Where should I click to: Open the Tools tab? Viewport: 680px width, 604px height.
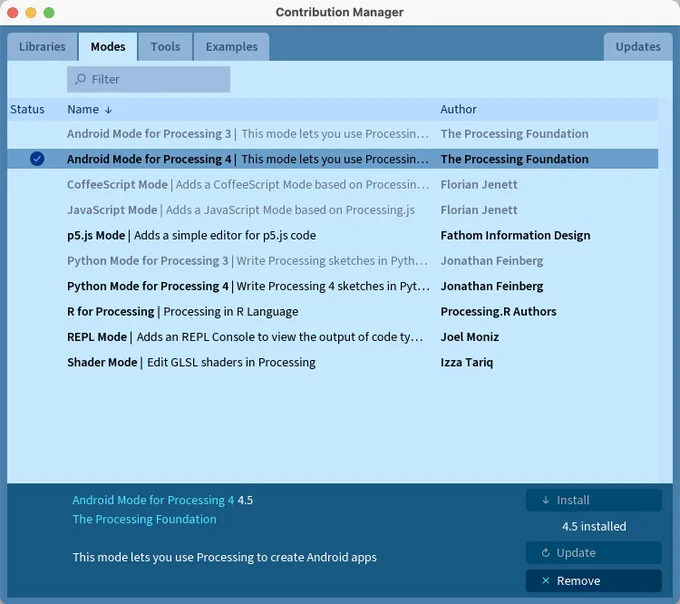click(165, 46)
